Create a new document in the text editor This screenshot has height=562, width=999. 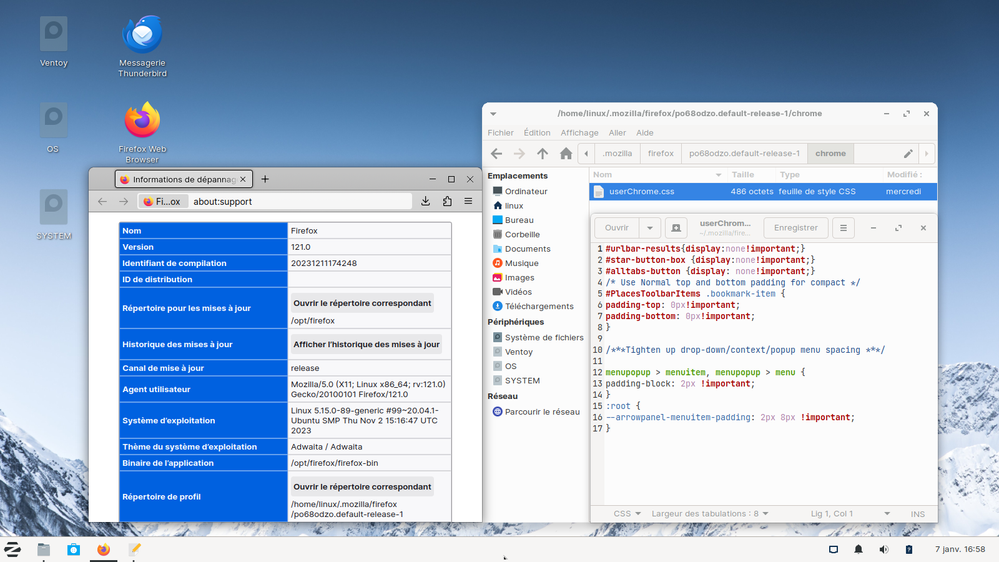tap(676, 227)
